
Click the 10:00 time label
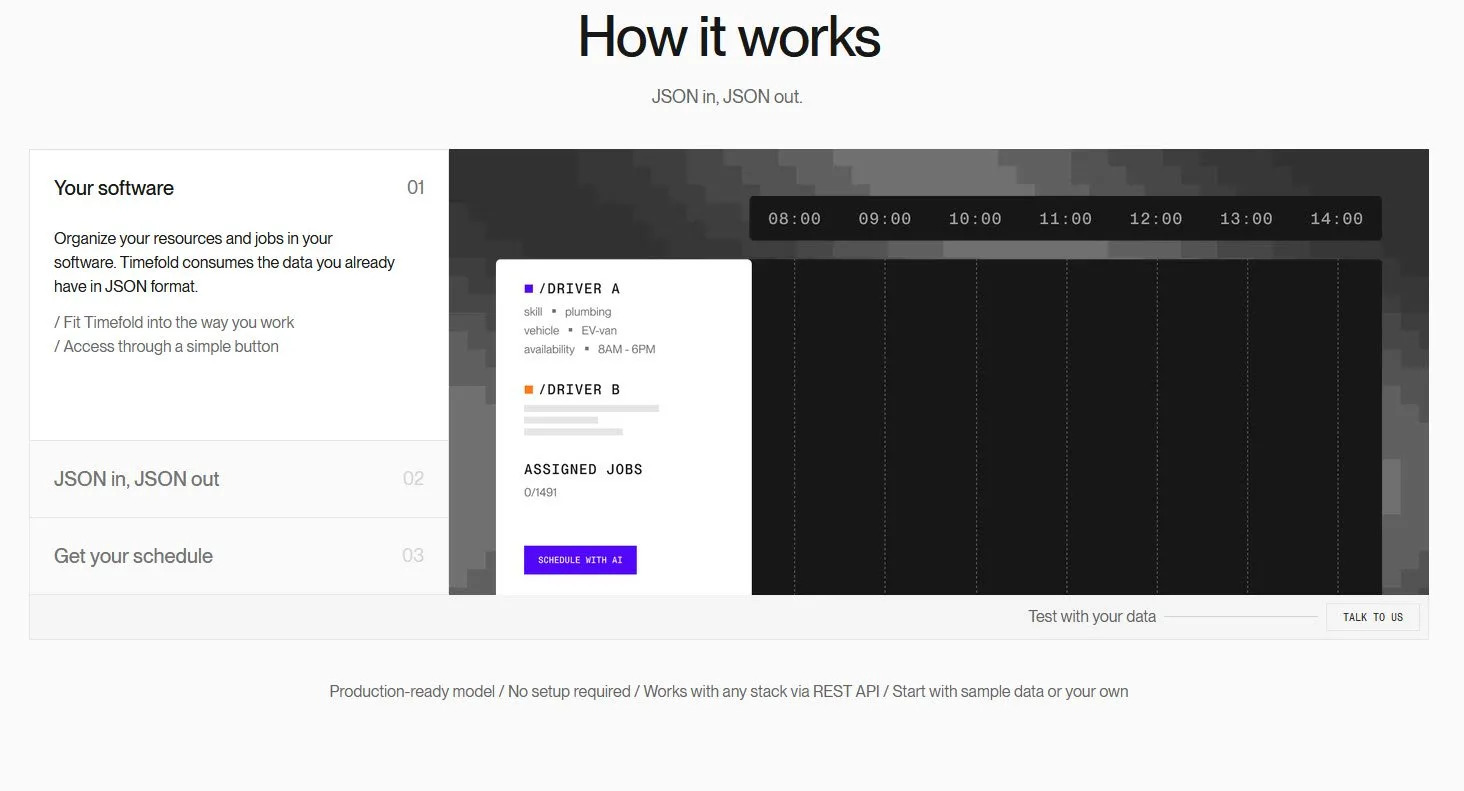pyautogui.click(x=975, y=219)
